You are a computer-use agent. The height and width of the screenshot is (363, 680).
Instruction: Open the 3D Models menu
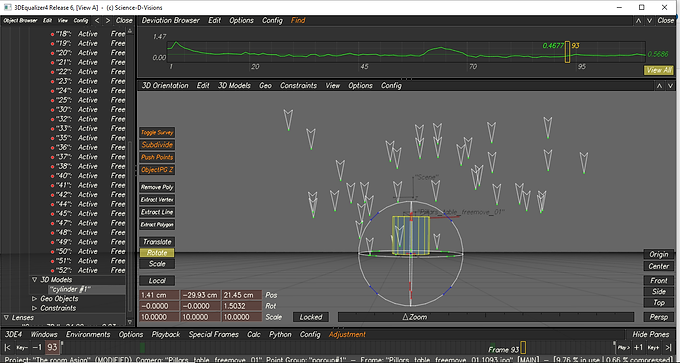[x=234, y=86]
